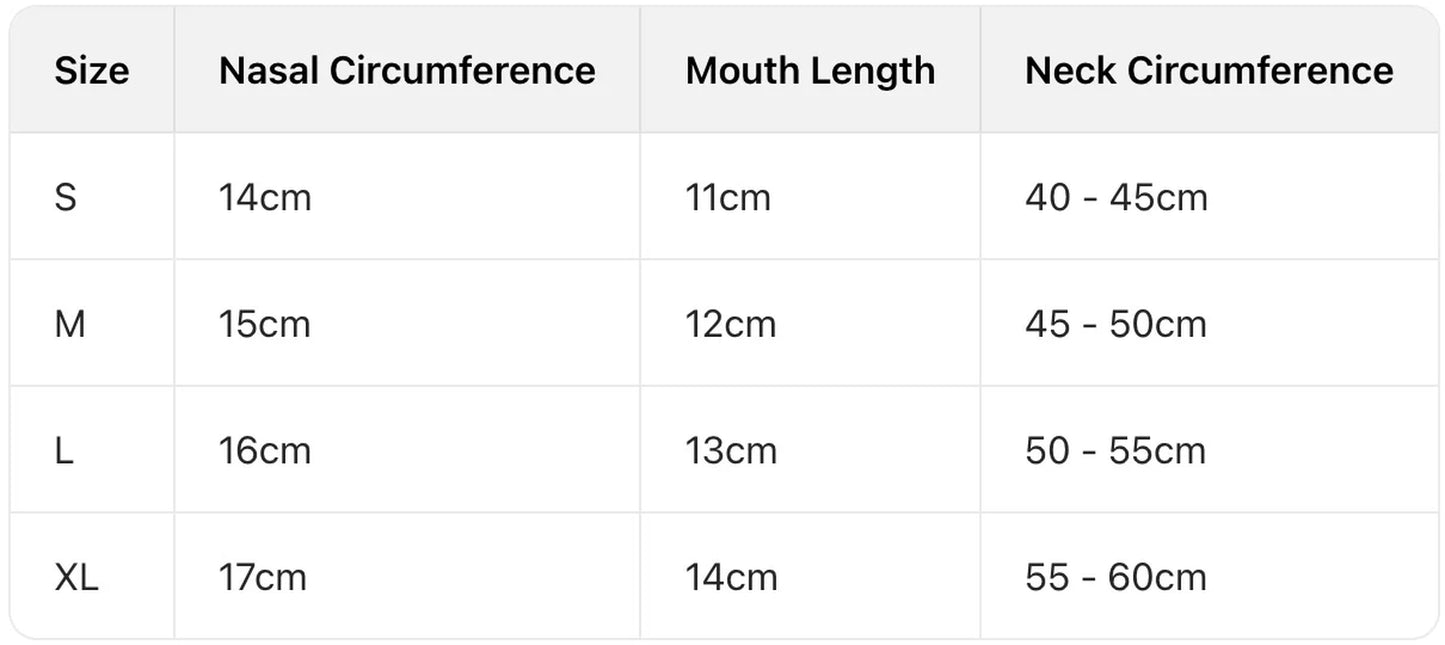This screenshot has width=1445, height=645.
Task: Click the Mouth Length column header
Action: (x=810, y=71)
